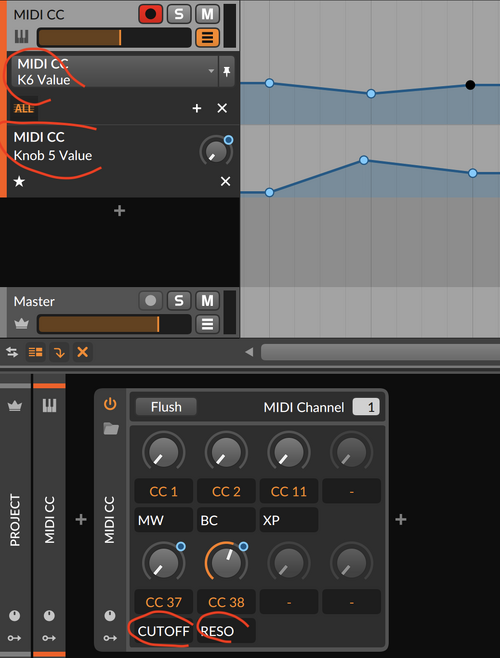Click the CC 37 assignment label

coord(163,602)
